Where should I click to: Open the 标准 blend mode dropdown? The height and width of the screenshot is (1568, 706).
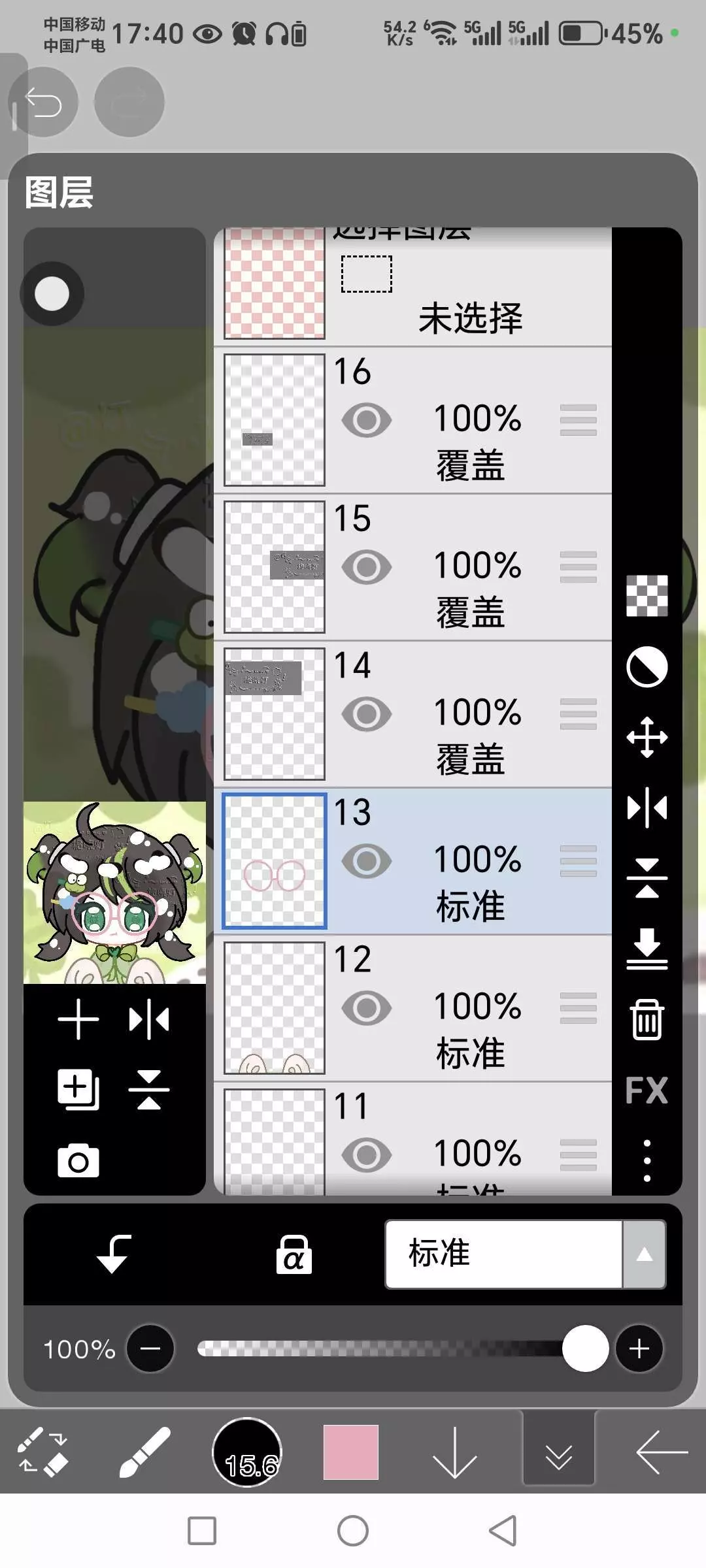pyautogui.click(x=526, y=1254)
